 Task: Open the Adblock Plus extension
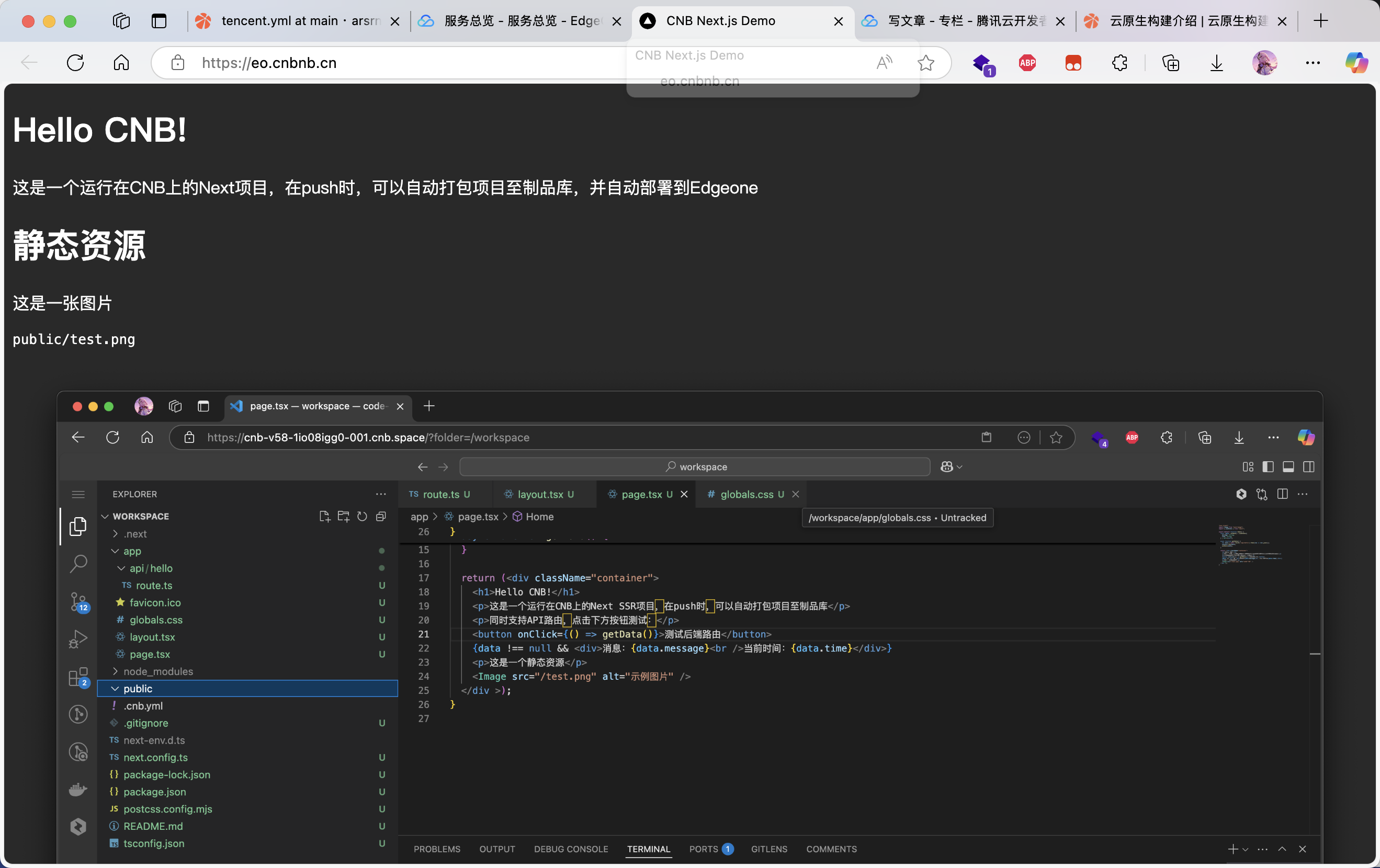[x=1027, y=62]
